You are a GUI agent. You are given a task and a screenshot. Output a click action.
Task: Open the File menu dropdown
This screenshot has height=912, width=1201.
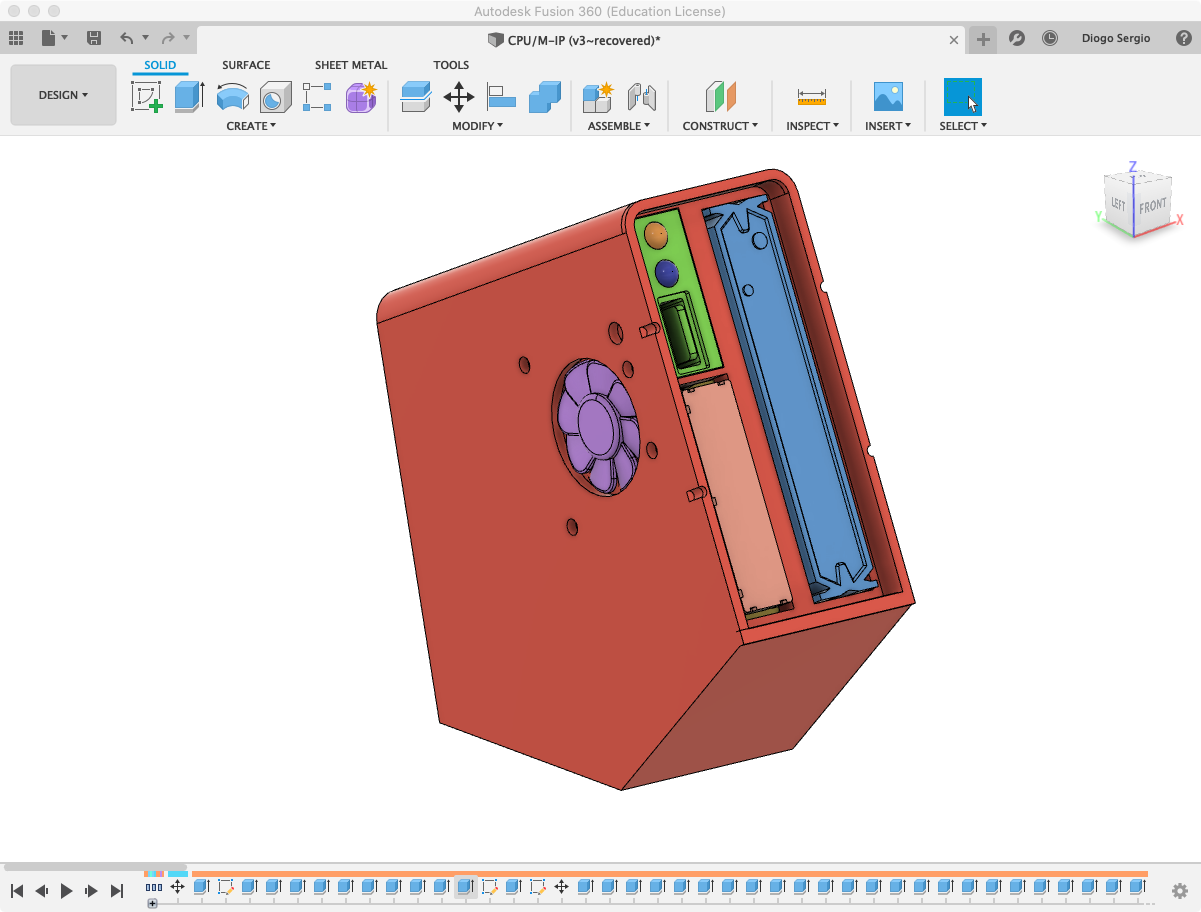click(54, 38)
